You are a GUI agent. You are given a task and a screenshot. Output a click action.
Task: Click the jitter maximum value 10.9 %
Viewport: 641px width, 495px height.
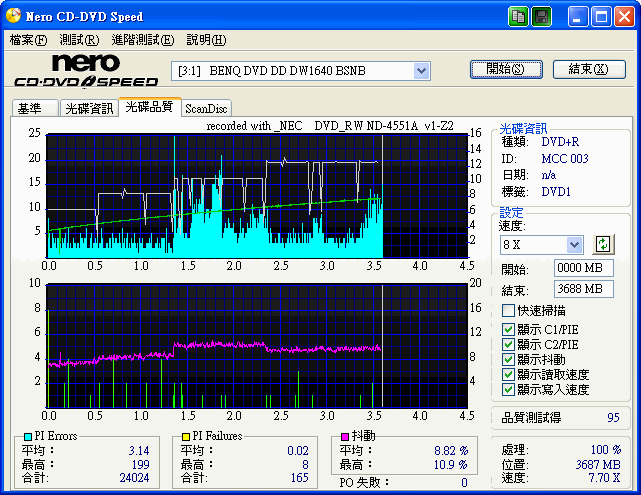pos(451,465)
